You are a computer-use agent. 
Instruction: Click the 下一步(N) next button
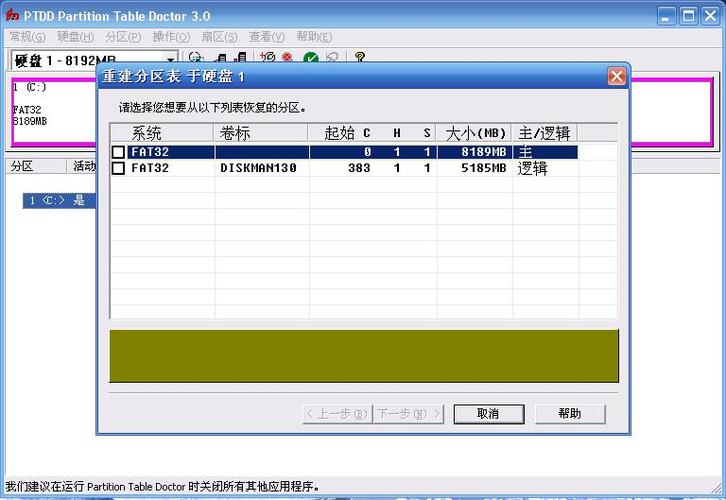(x=408, y=414)
